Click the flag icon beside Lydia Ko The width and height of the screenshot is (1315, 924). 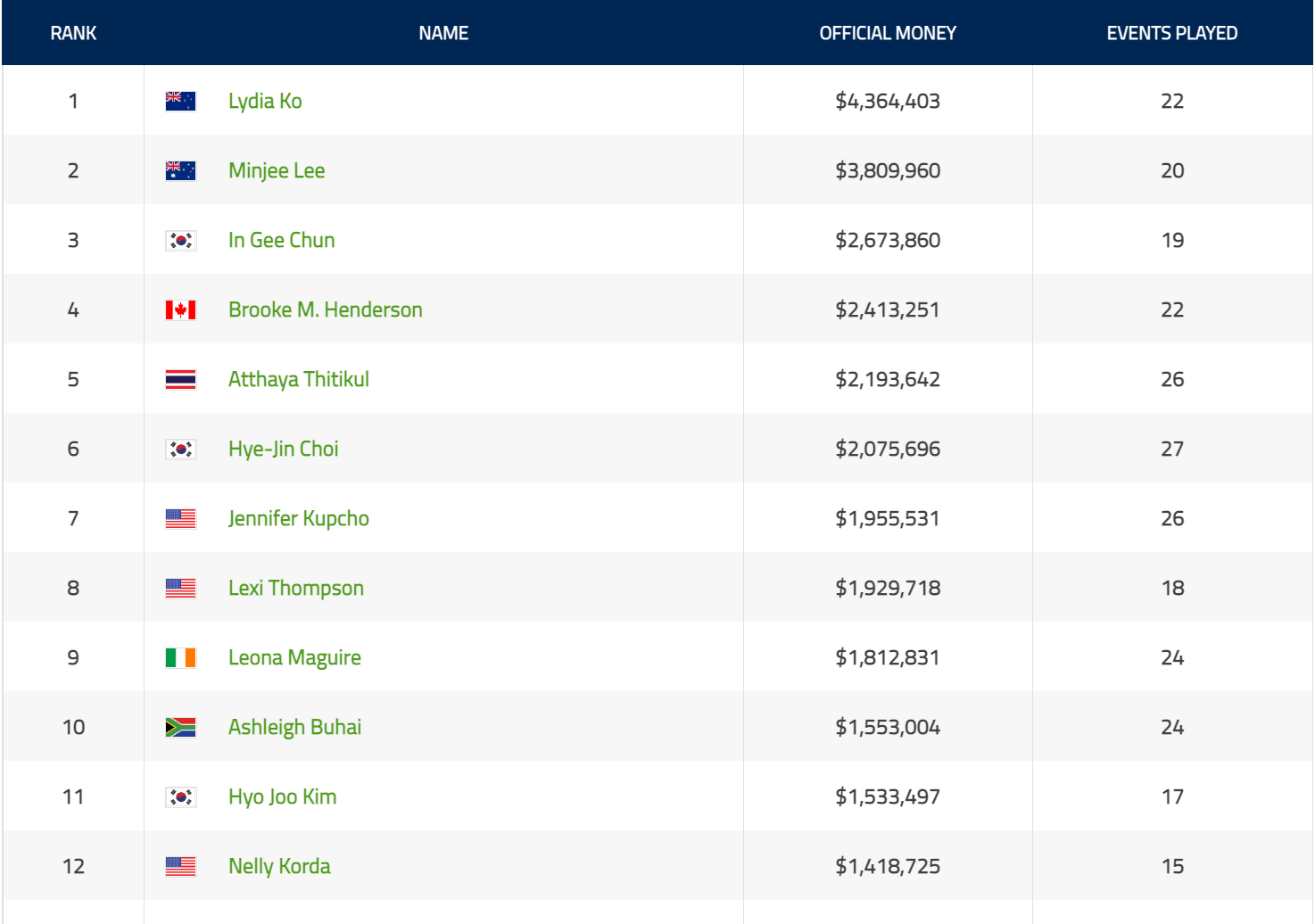180,101
